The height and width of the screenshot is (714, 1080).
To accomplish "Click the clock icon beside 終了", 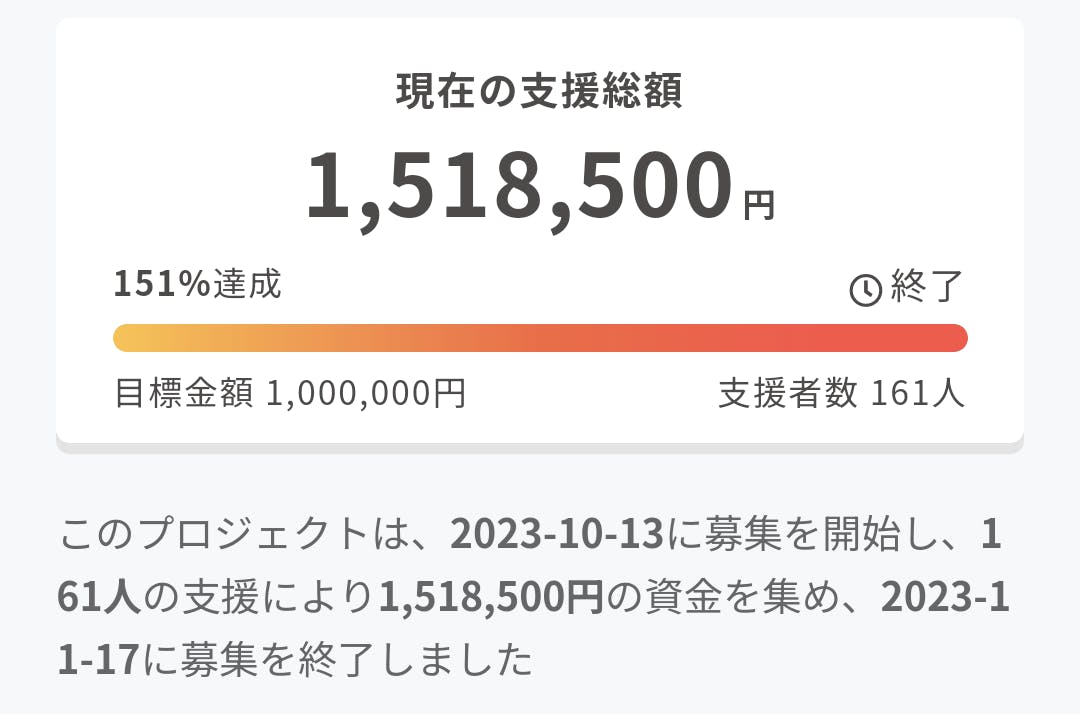I will (865, 290).
